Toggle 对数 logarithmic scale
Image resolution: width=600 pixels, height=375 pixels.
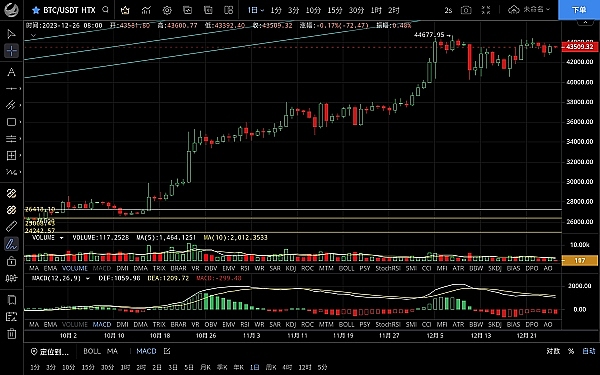point(553,351)
